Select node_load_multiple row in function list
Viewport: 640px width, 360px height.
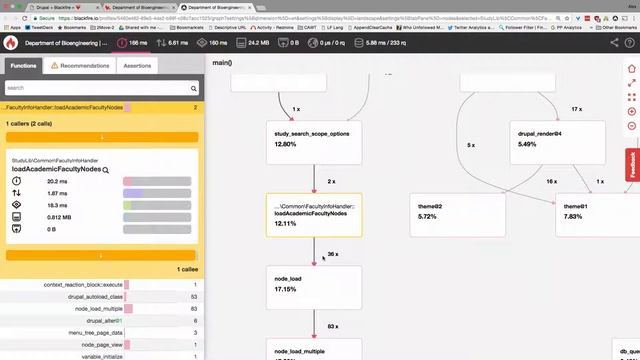[x=102, y=309]
